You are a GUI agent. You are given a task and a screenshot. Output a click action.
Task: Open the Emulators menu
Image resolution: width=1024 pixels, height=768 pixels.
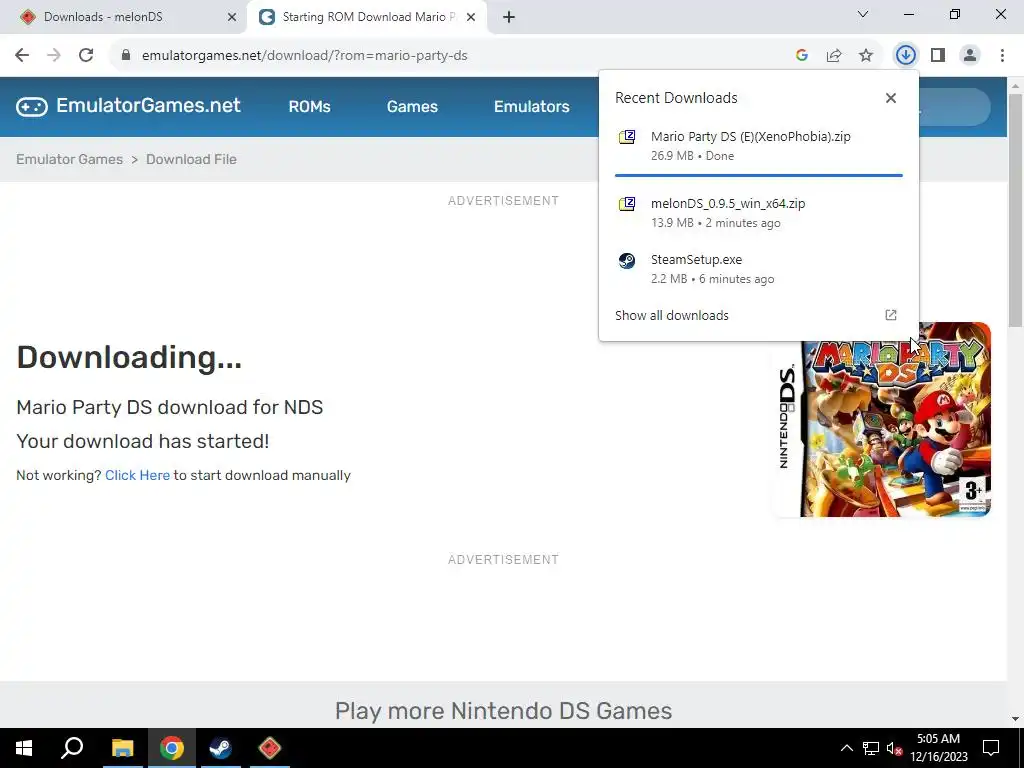tap(532, 106)
